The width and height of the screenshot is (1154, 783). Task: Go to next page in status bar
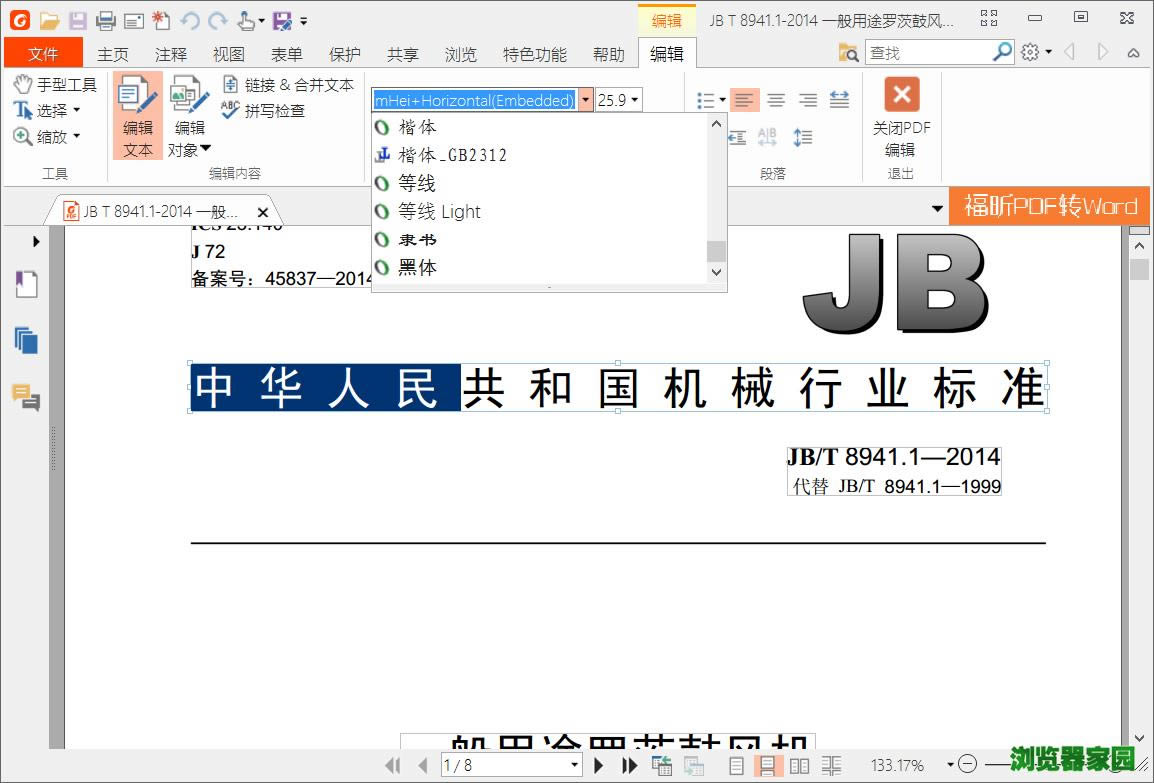(599, 765)
